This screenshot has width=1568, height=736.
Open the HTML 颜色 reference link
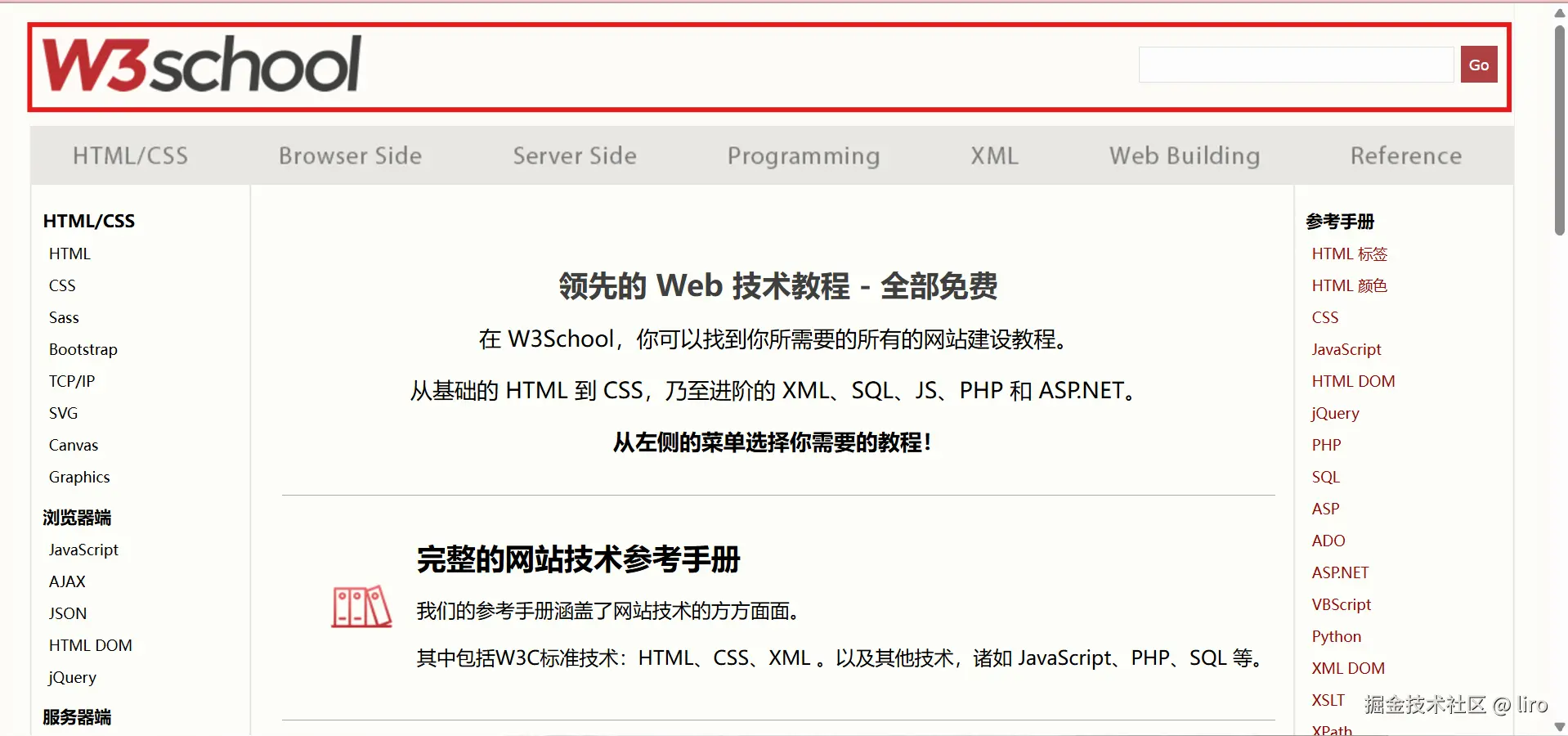[x=1350, y=285]
